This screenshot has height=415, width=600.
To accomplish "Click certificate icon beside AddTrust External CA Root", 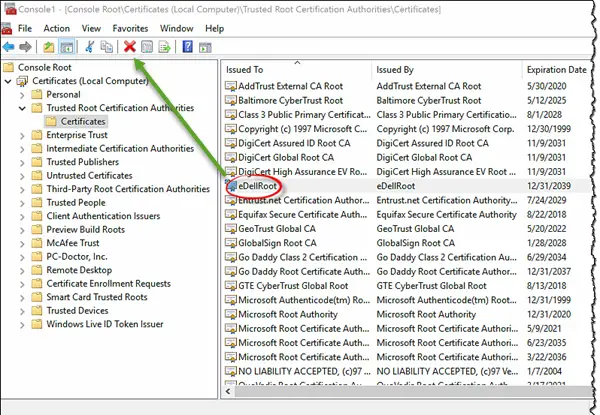I will [231, 86].
